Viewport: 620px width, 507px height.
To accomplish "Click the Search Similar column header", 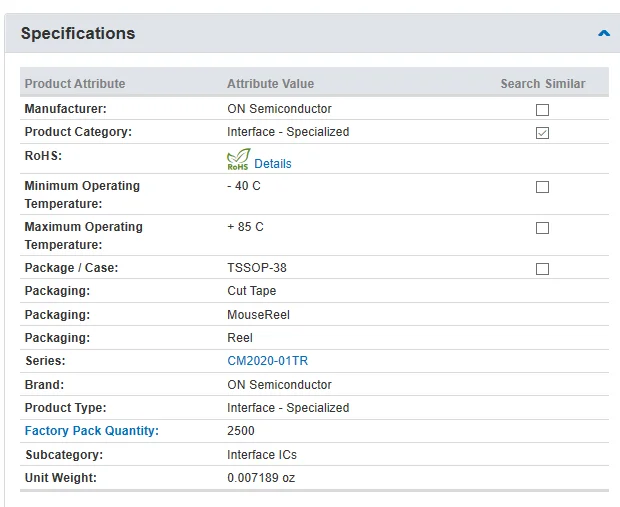I will pos(543,84).
